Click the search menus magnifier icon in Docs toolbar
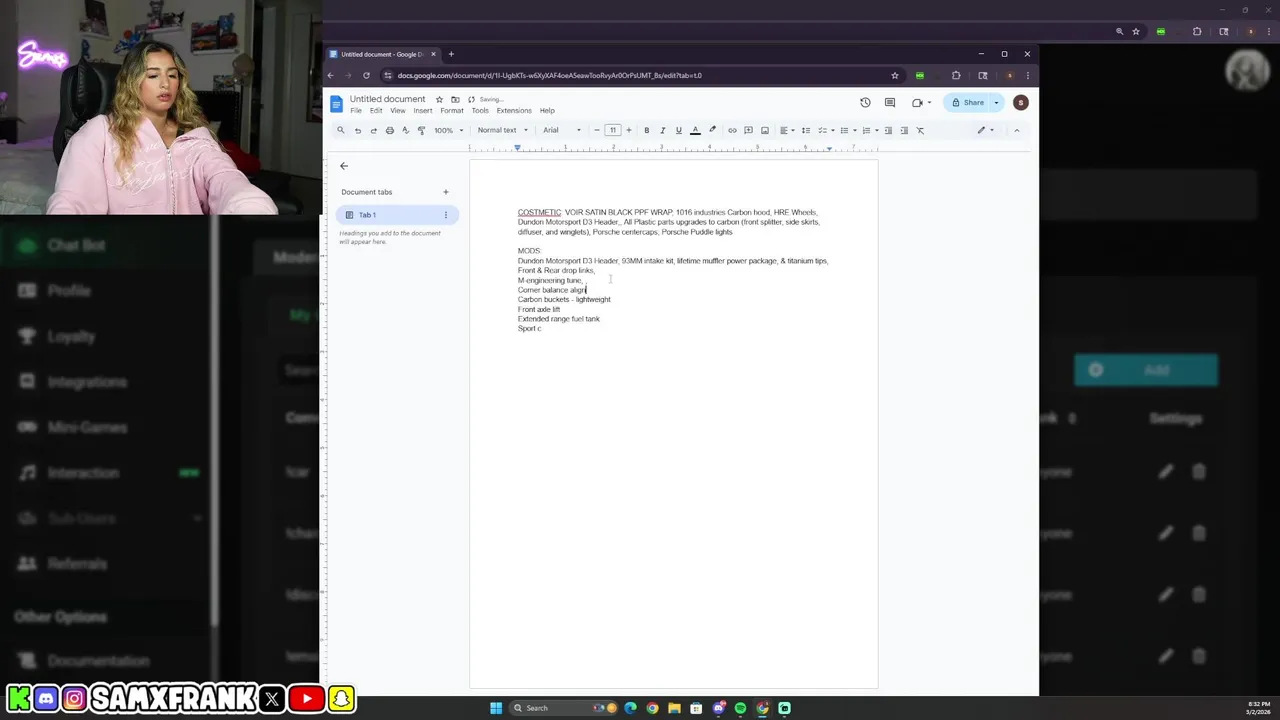 [x=340, y=130]
